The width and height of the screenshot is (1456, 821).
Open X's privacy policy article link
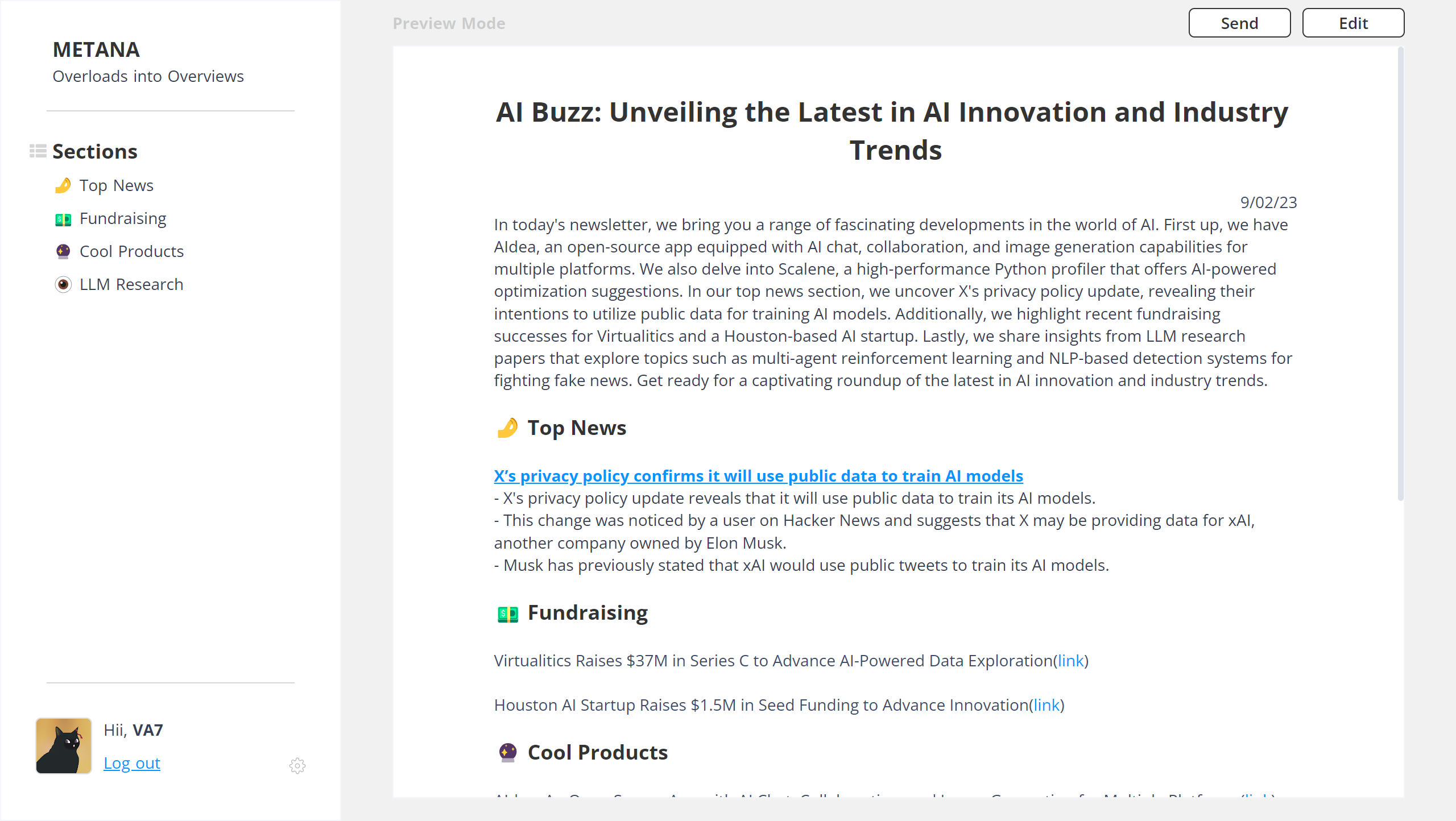coord(758,476)
